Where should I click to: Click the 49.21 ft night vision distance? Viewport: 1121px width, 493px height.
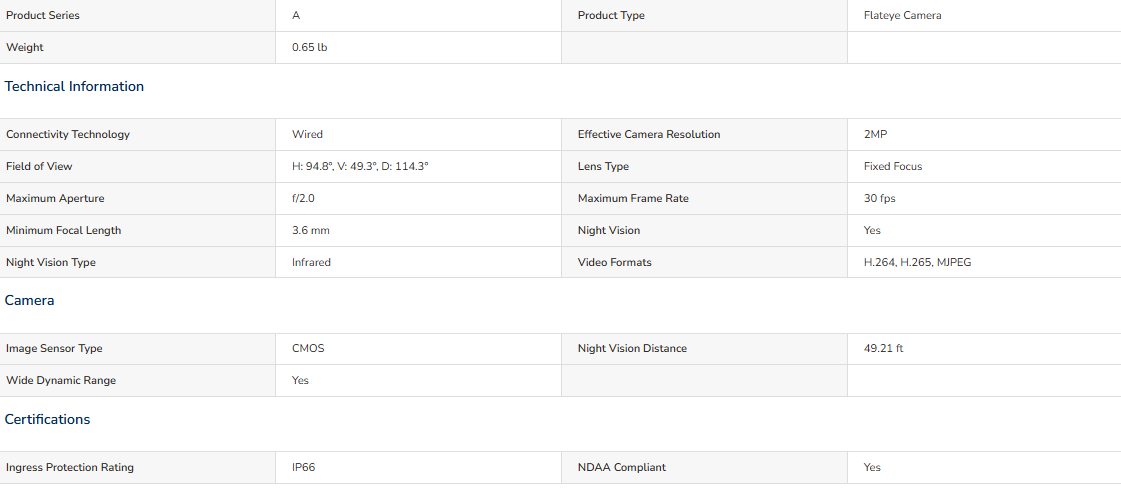[884, 349]
